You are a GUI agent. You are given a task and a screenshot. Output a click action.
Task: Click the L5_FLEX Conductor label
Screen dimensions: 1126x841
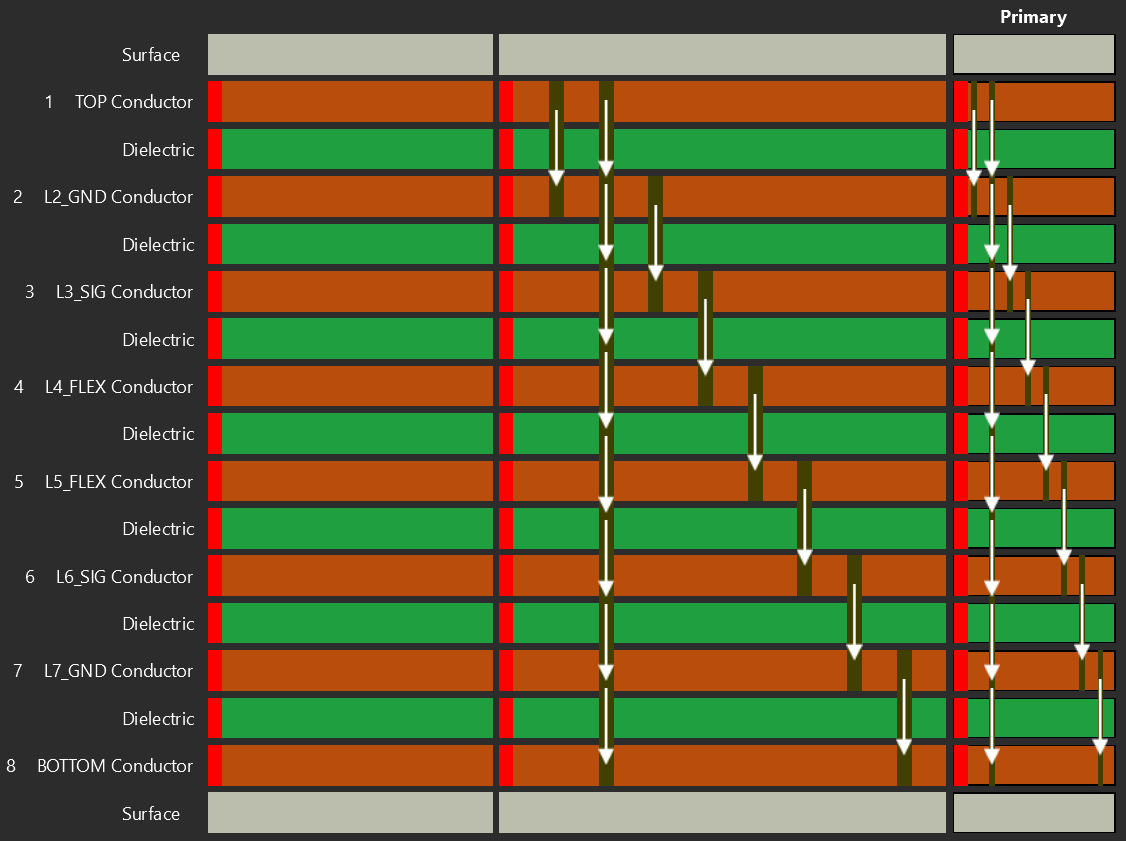[x=118, y=481]
